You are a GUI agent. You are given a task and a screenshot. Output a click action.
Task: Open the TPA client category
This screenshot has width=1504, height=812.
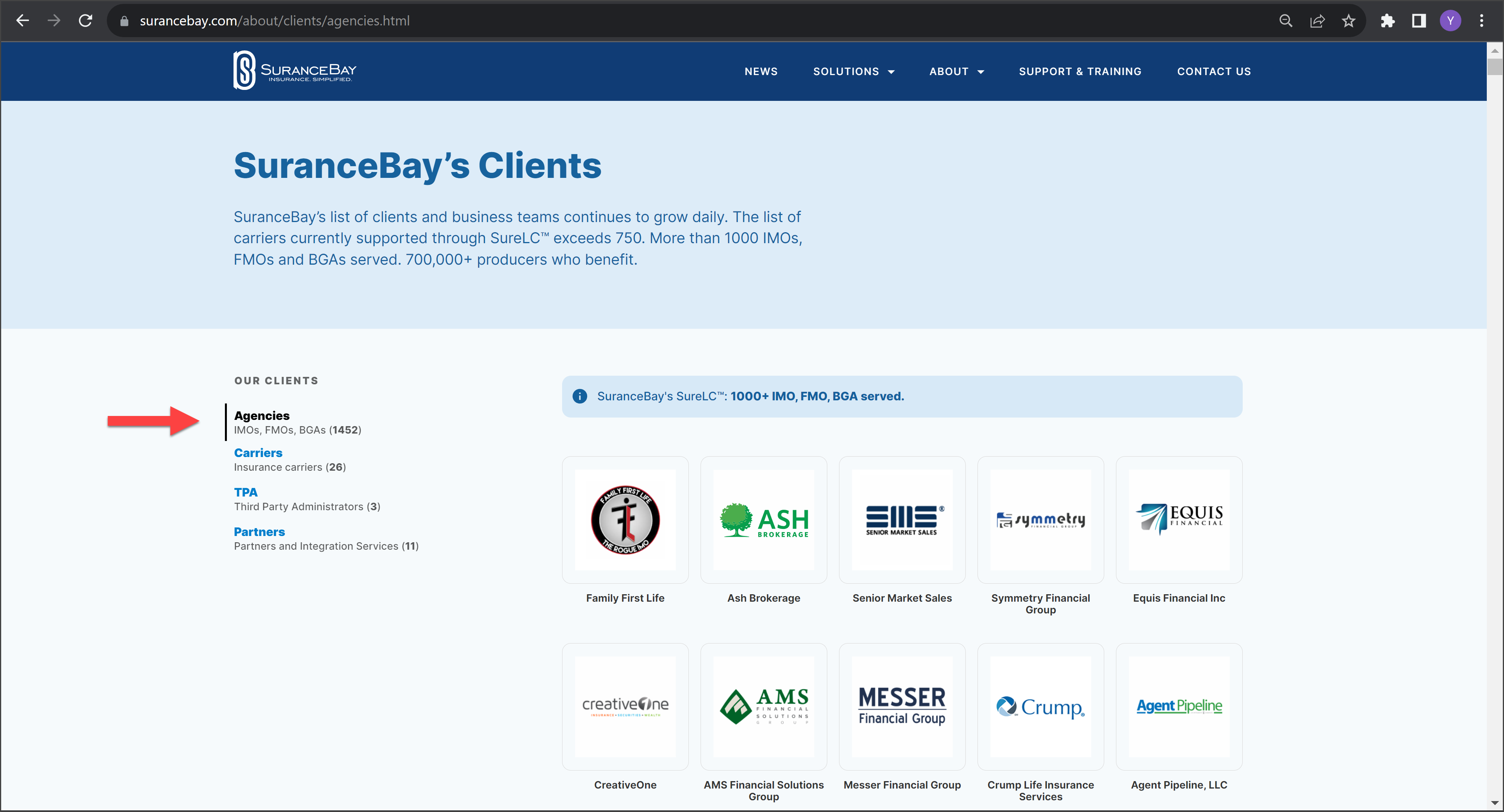click(246, 493)
